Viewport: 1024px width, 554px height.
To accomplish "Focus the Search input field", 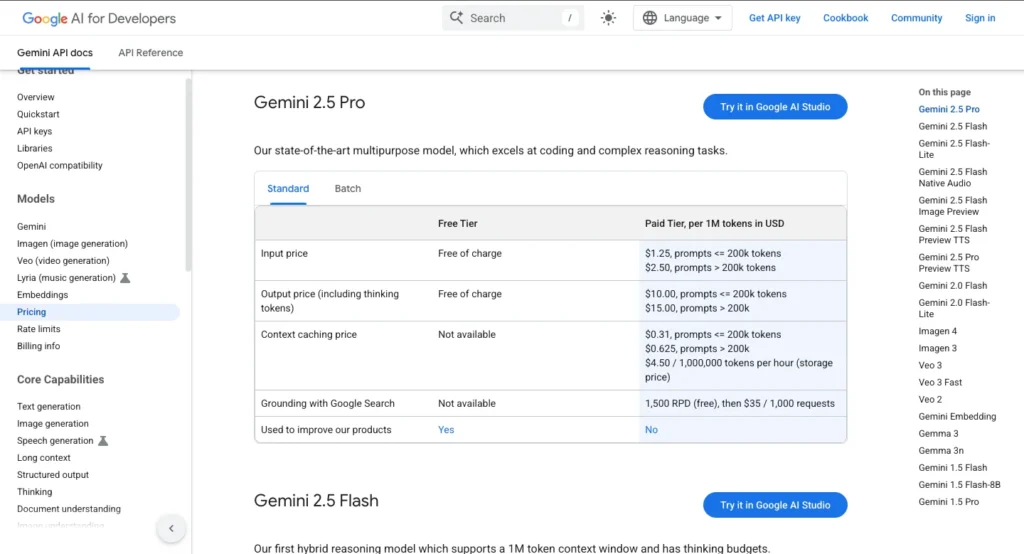I will [x=513, y=18].
